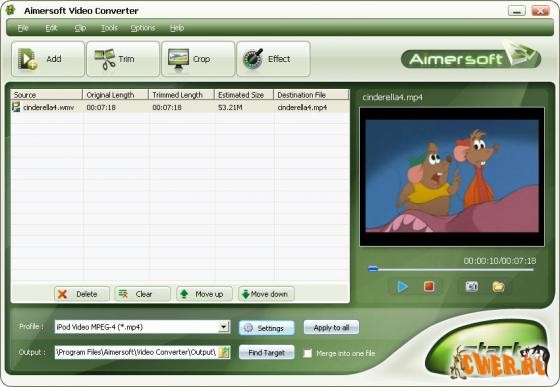The height and width of the screenshot is (387, 560).
Task: Click the Add video toolbar button
Action: (48, 59)
